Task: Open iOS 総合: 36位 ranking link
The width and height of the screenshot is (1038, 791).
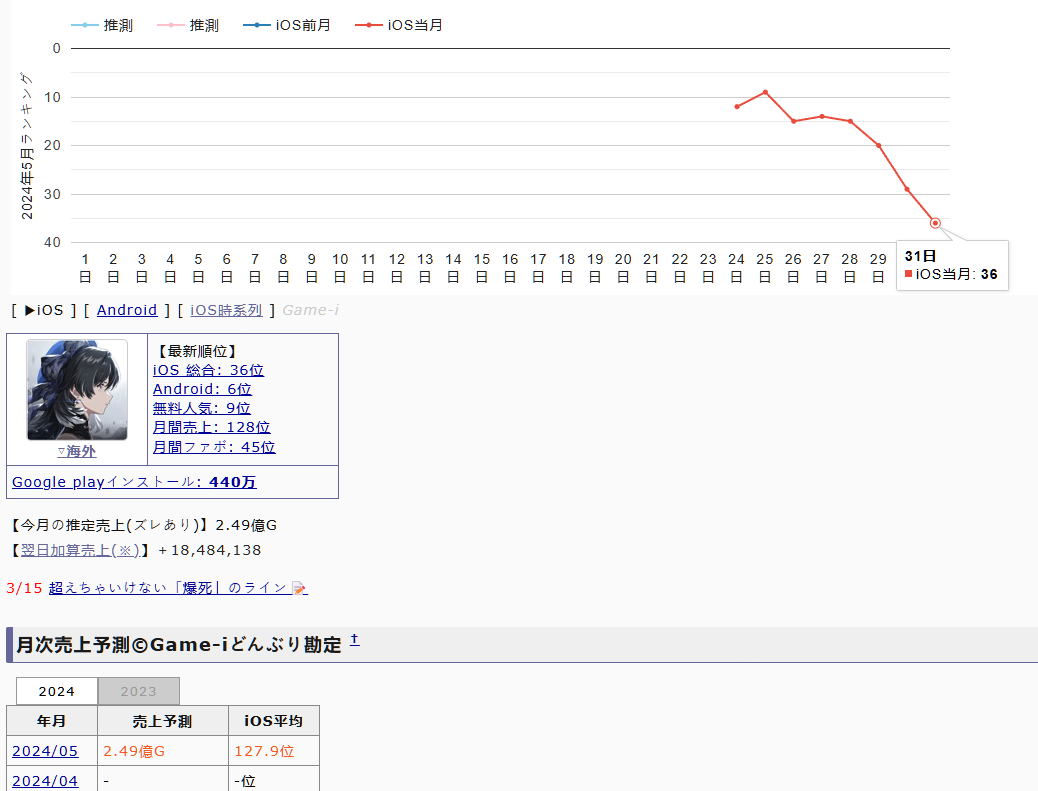Action: click(x=209, y=370)
